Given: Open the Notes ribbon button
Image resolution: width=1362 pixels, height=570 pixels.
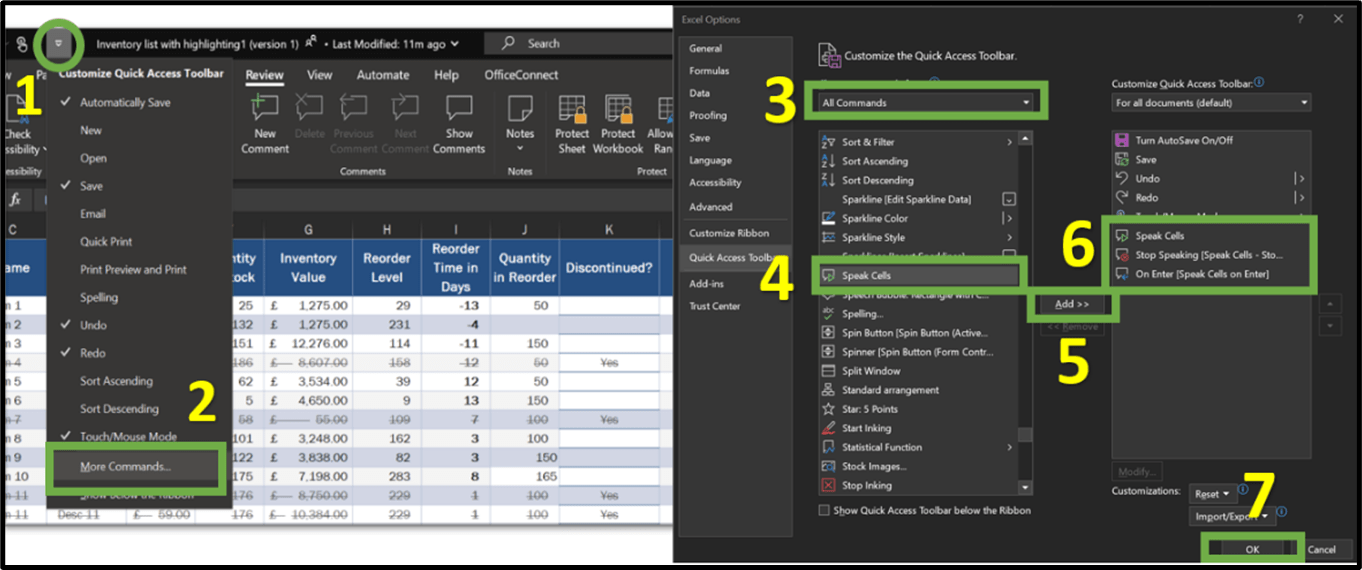Looking at the screenshot, I should click(x=520, y=110).
